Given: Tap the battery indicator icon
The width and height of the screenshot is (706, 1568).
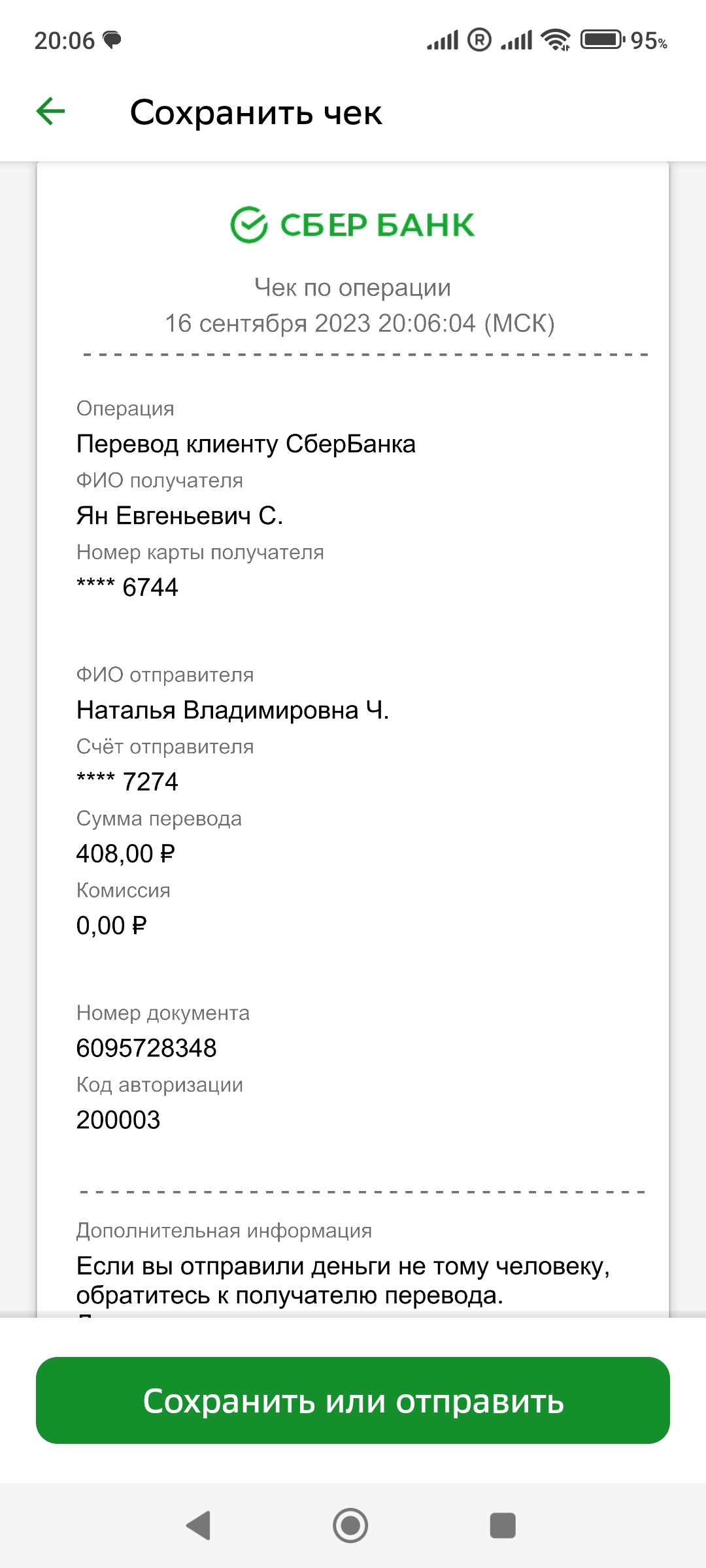Looking at the screenshot, I should 603,40.
